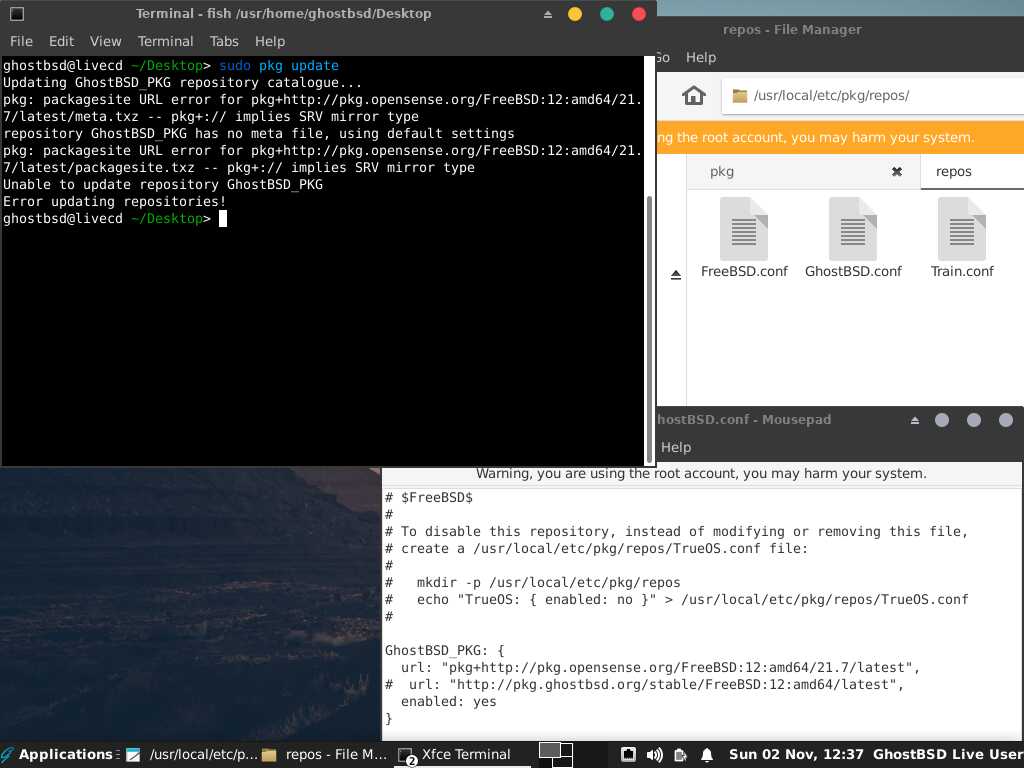Open the volume control in system tray
The width and height of the screenshot is (1024, 768).
click(x=655, y=754)
